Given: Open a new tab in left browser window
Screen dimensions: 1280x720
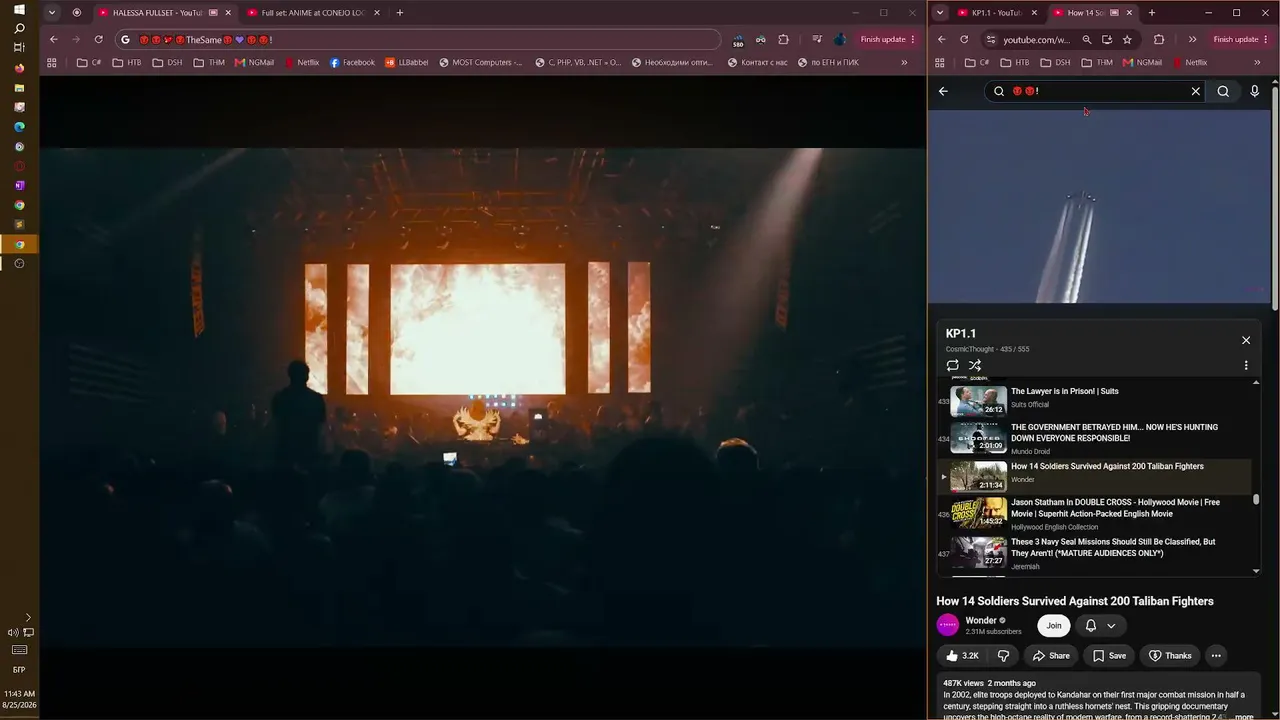Looking at the screenshot, I should [x=400, y=13].
